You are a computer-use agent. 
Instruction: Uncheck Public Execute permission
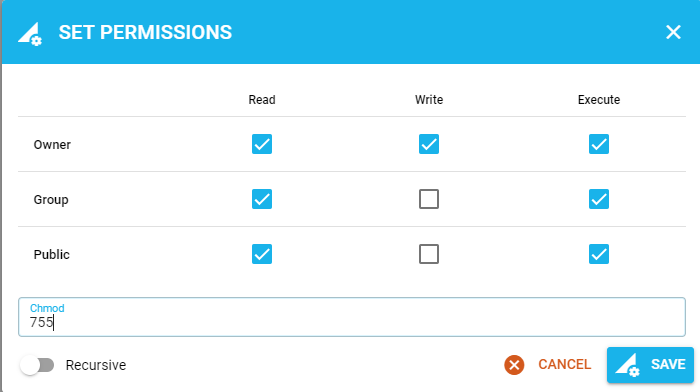click(x=599, y=254)
